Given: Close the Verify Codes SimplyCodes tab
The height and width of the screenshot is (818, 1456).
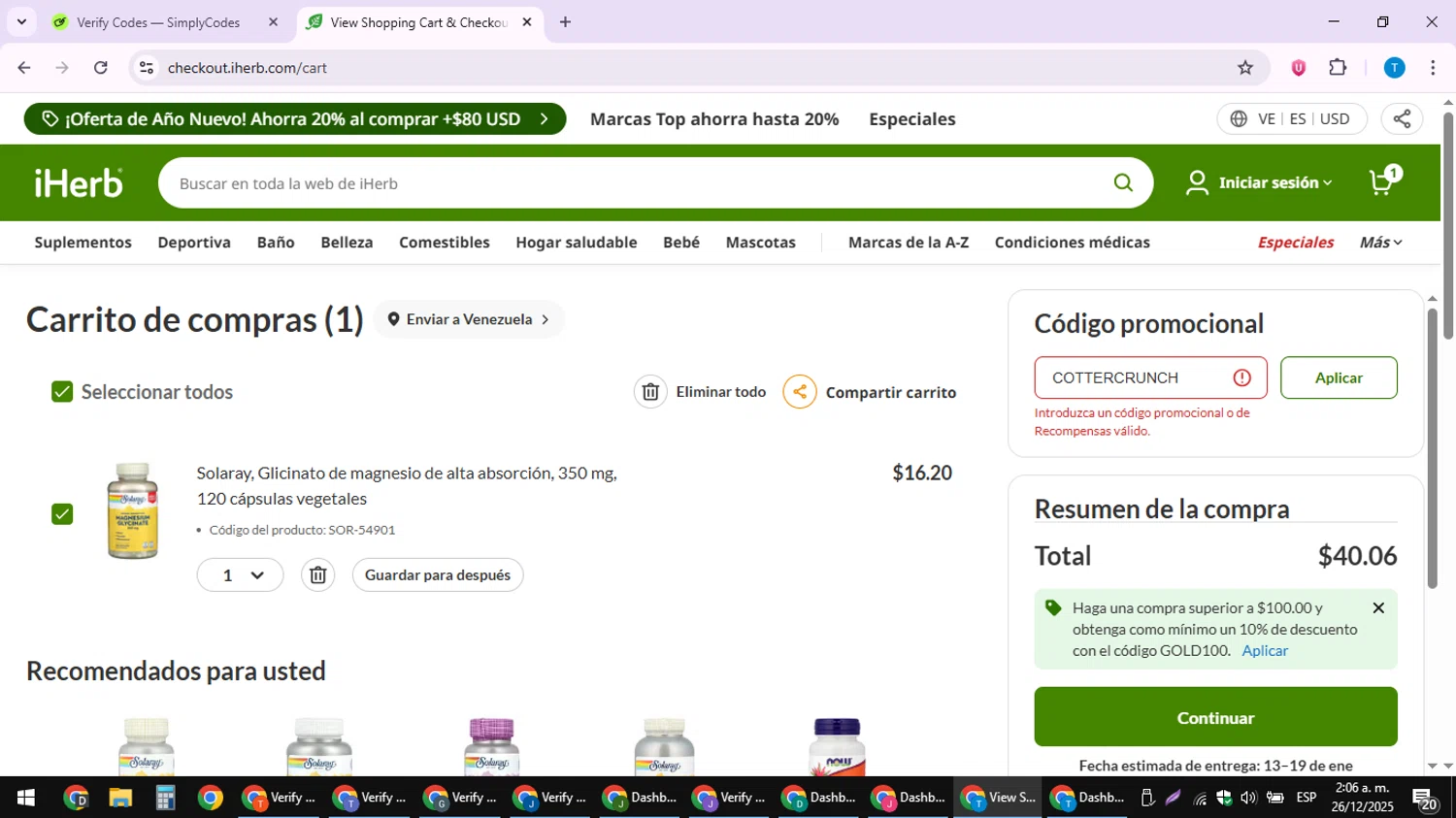Looking at the screenshot, I should click(273, 21).
